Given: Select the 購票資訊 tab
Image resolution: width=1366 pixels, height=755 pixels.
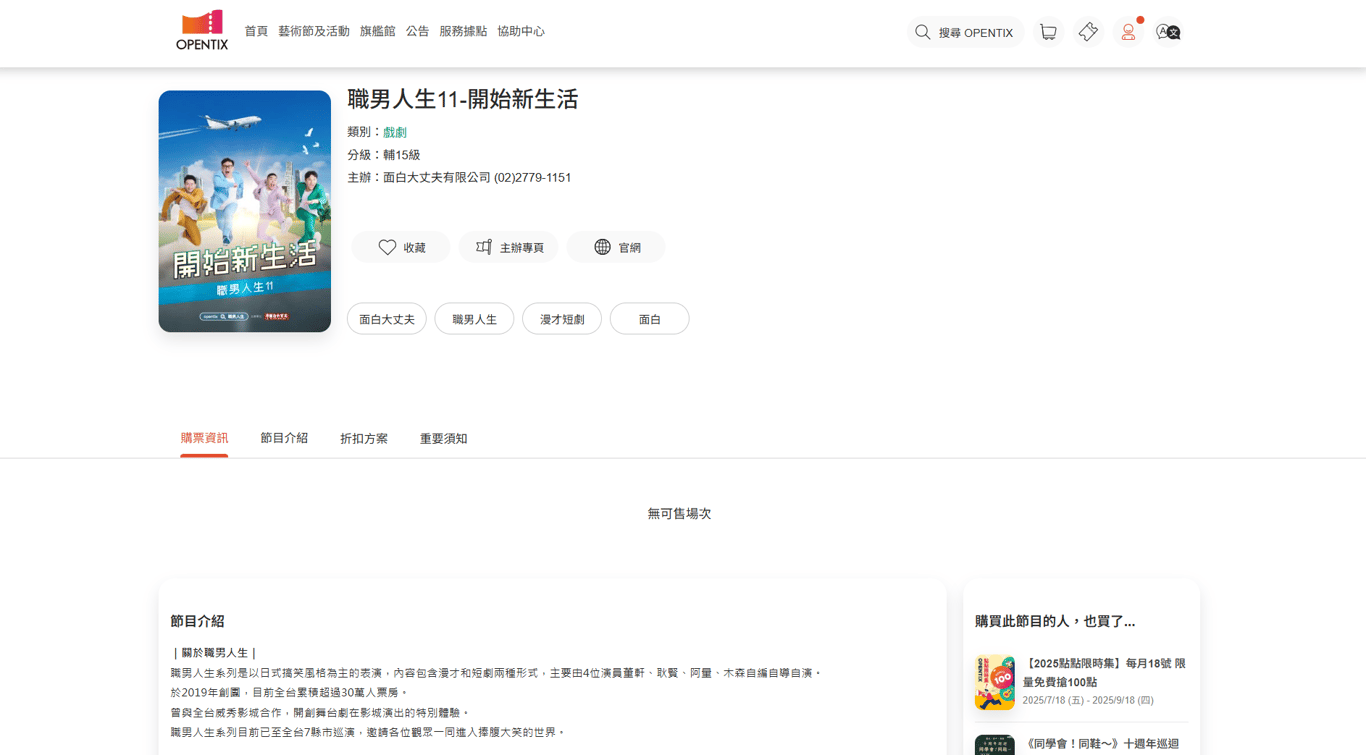Looking at the screenshot, I should point(204,438).
